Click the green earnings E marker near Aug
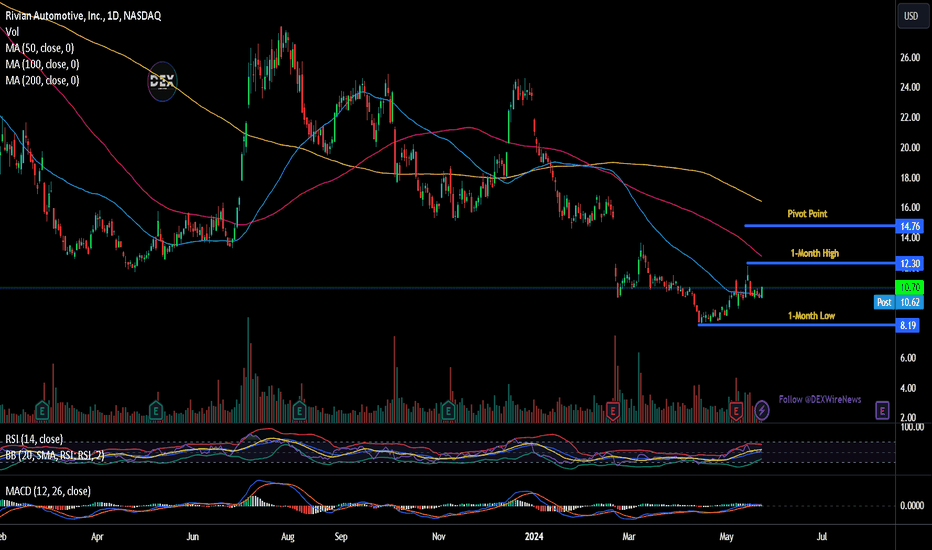 pos(300,410)
